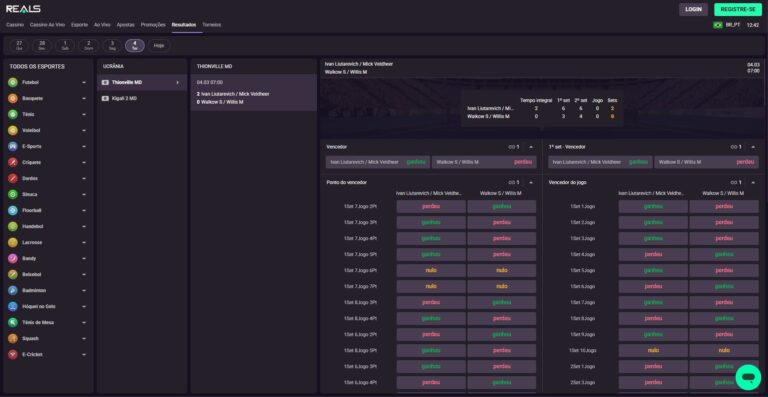The height and width of the screenshot is (397, 768).
Task: Select the Resultados tab
Action: (184, 24)
